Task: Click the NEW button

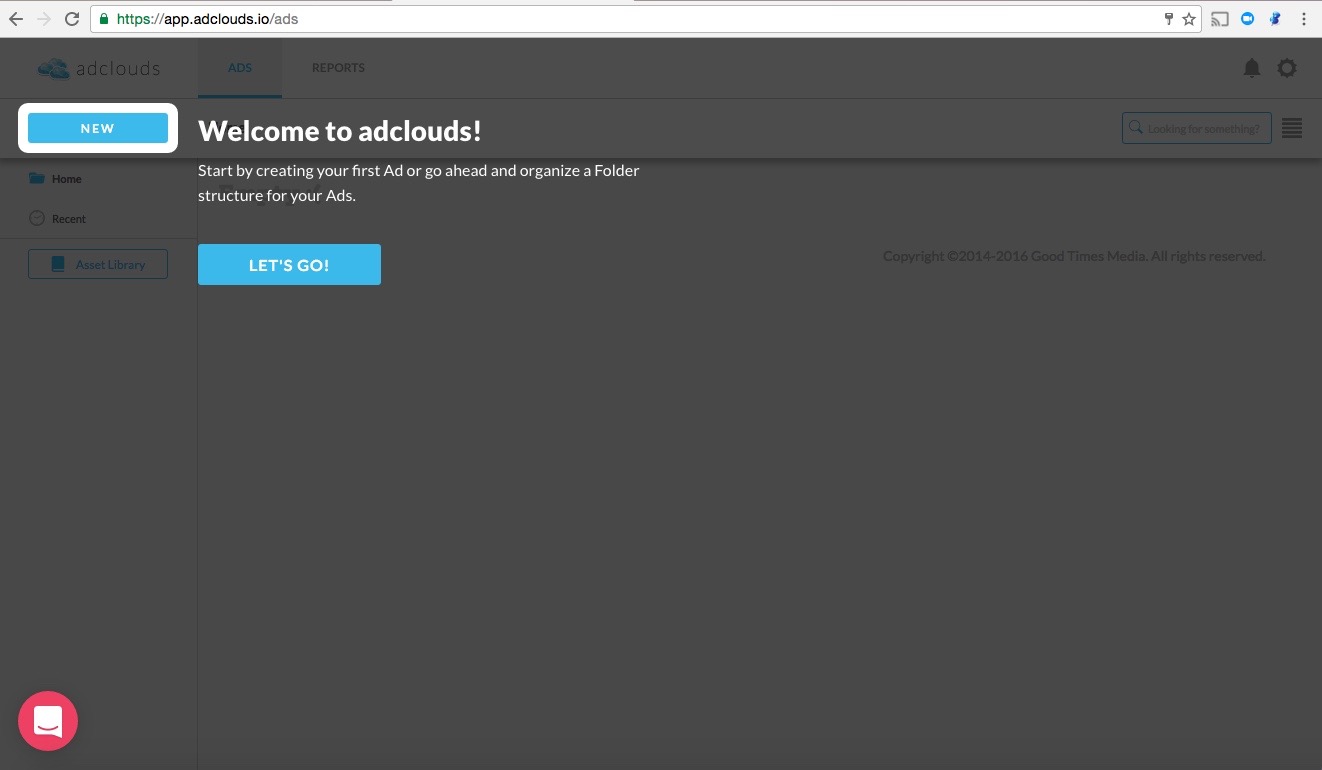Action: click(98, 128)
